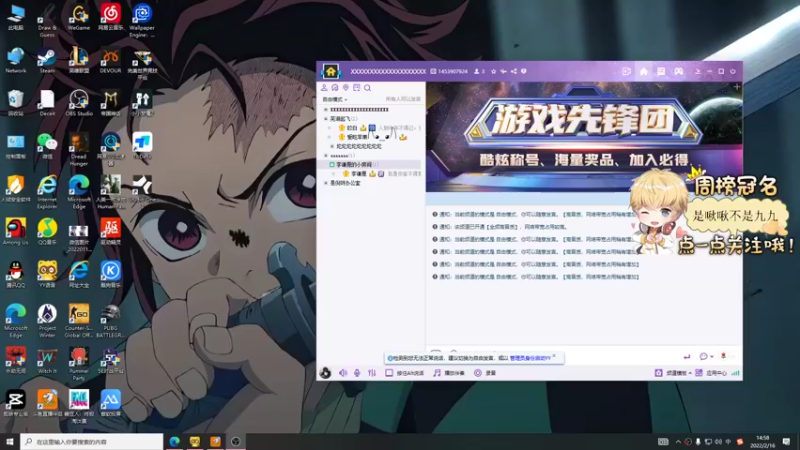Open the game controller icon in YY header
This screenshot has height=450, width=800.
coord(679,71)
